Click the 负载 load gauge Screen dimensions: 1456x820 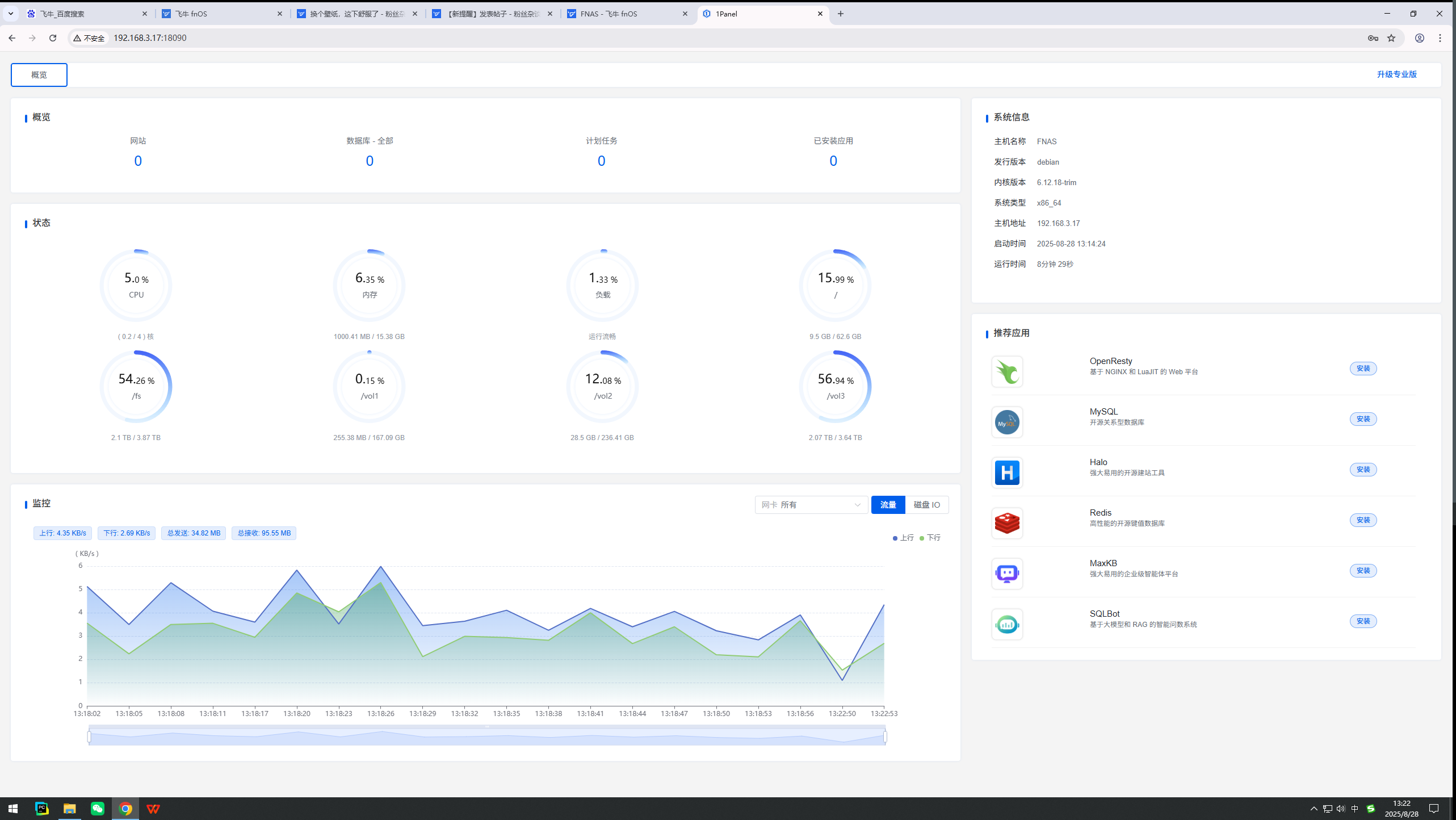[x=602, y=286]
